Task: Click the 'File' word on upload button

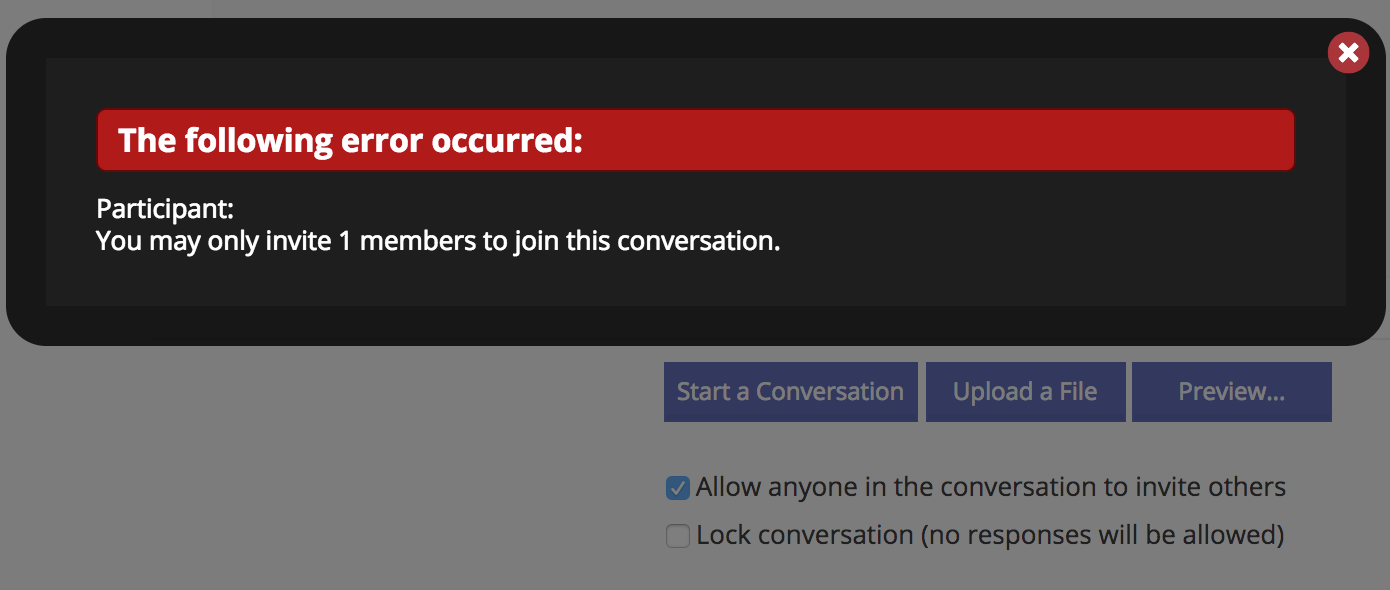Action: (x=1078, y=392)
